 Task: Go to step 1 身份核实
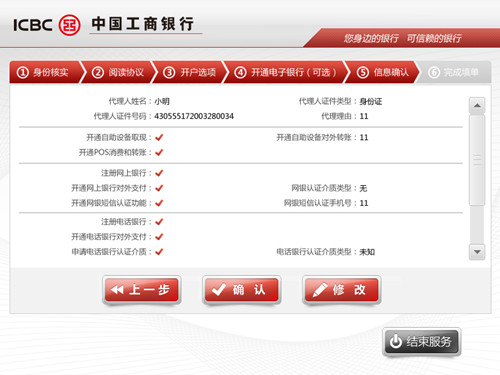pos(45,72)
